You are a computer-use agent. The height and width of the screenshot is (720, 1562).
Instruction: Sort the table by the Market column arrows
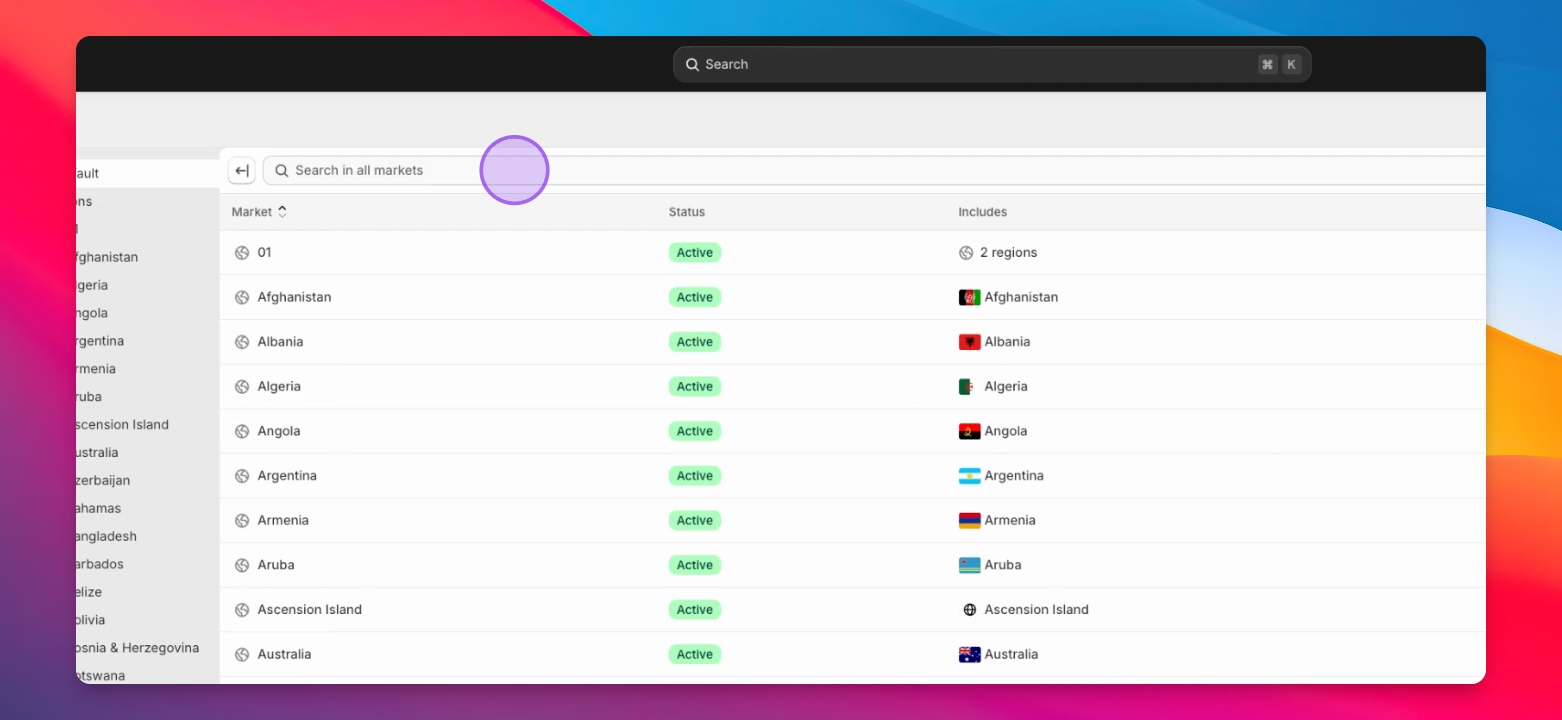(282, 212)
